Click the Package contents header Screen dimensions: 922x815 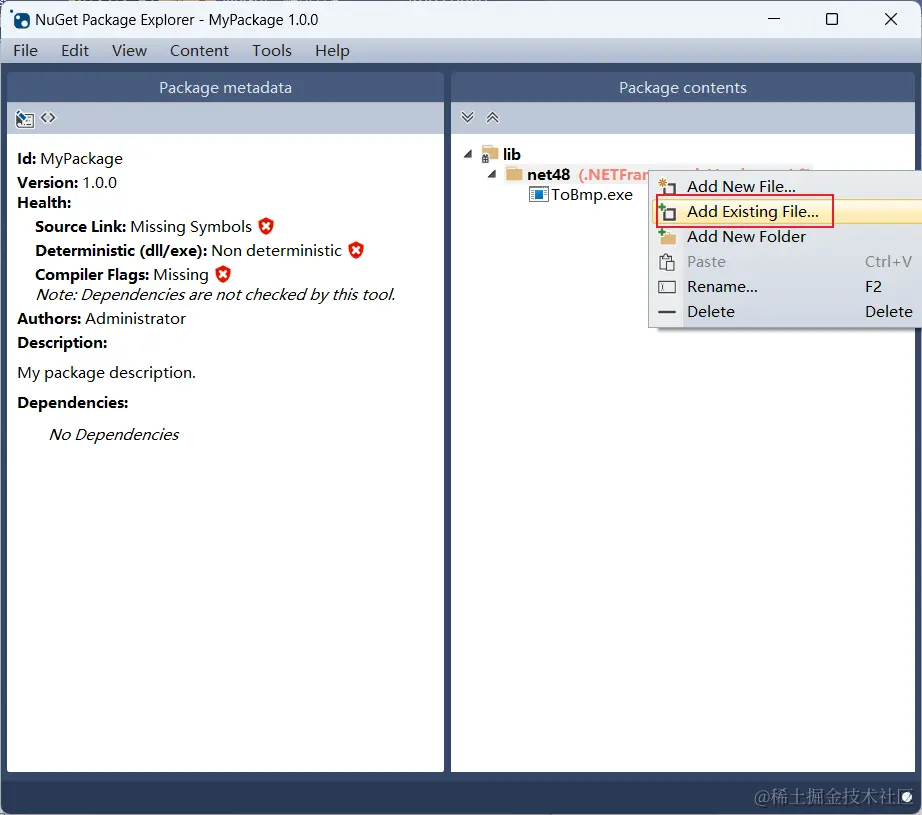[683, 88]
